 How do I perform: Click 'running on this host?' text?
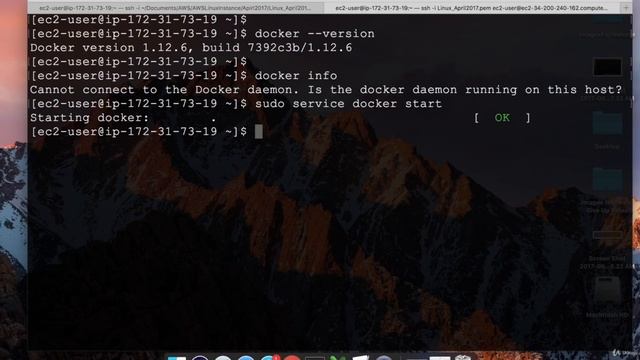click(543, 90)
